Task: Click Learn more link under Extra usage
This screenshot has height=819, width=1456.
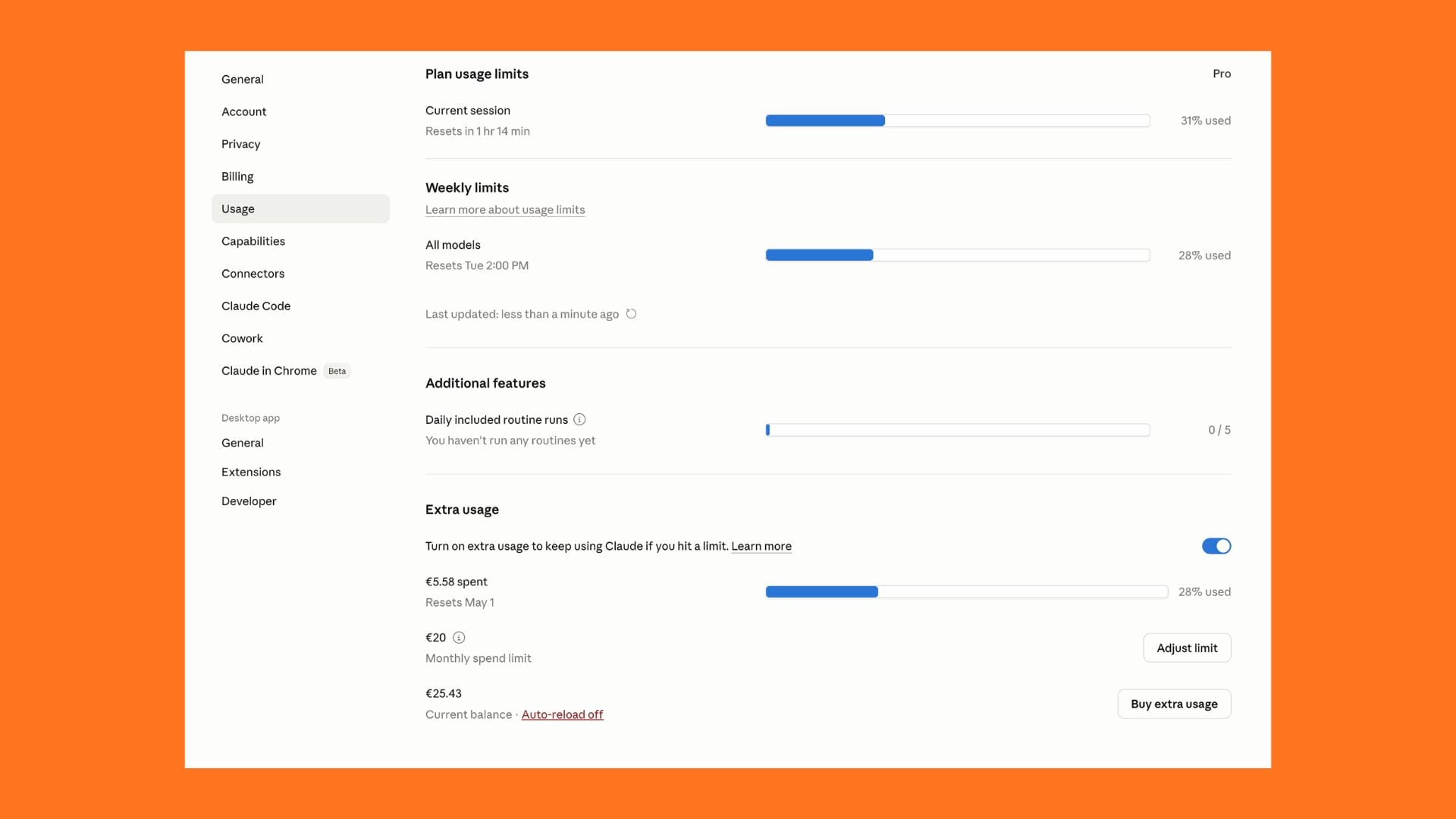Action: (761, 546)
